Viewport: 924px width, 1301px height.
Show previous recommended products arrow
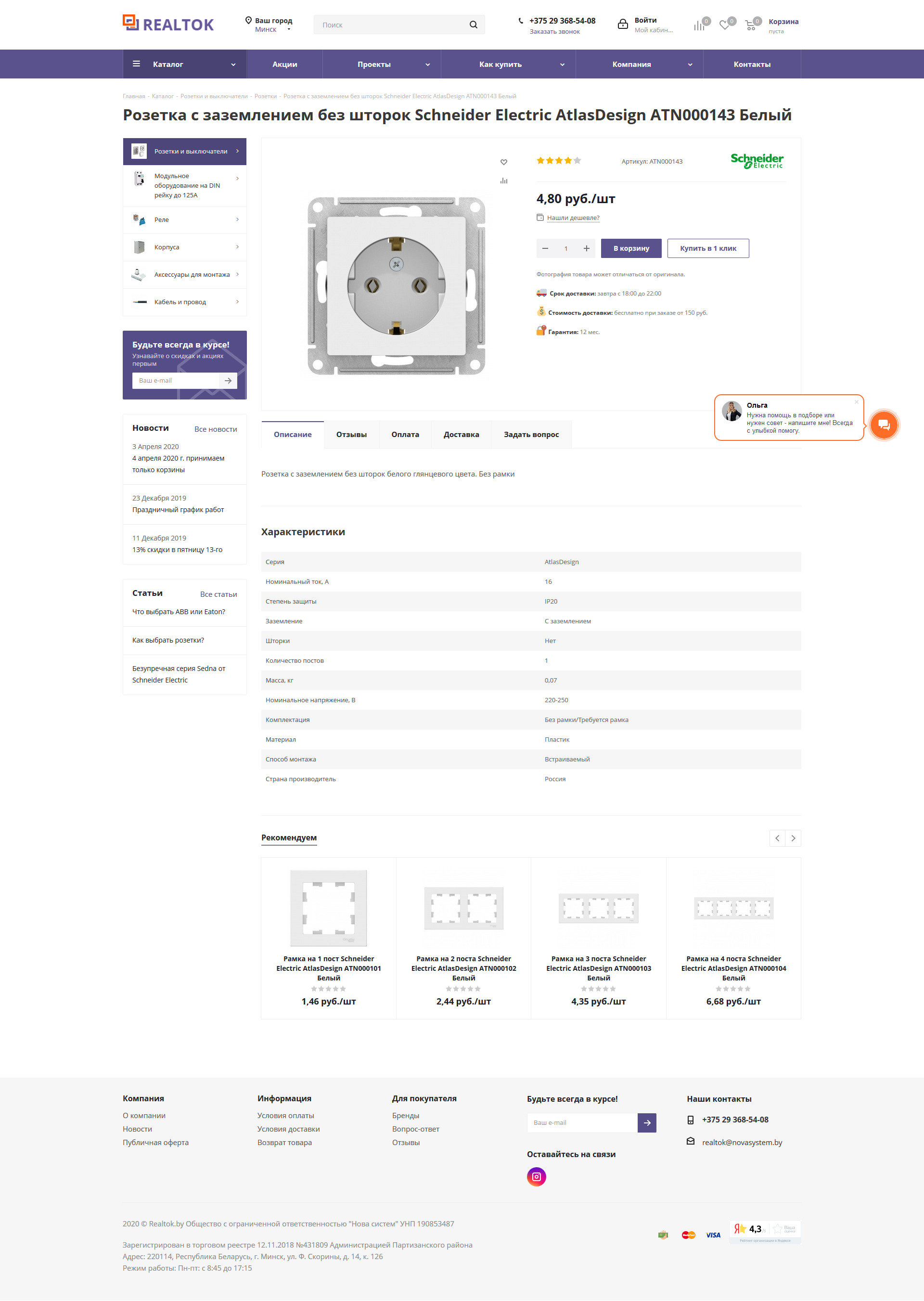(777, 838)
